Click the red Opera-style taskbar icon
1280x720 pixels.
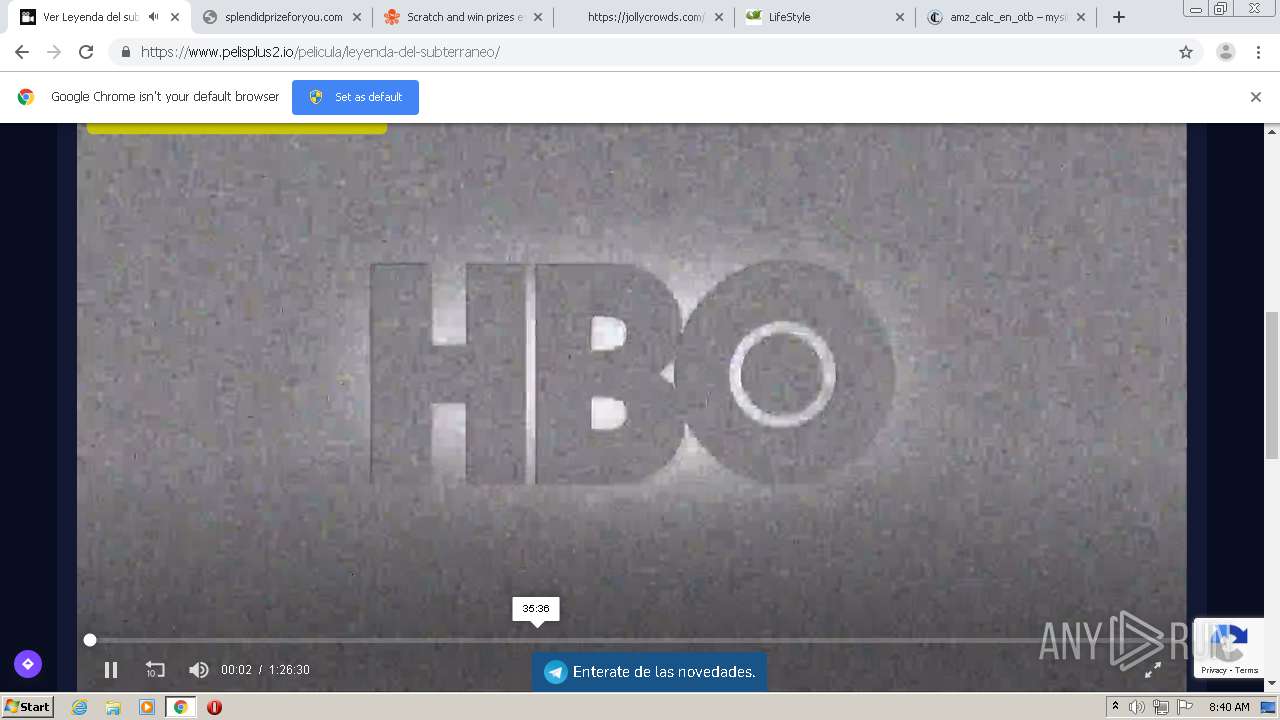214,707
